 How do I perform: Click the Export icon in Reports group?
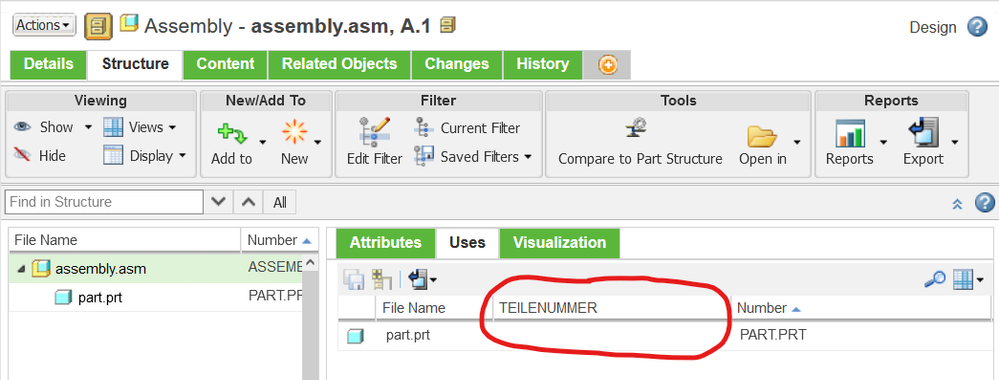[x=921, y=133]
